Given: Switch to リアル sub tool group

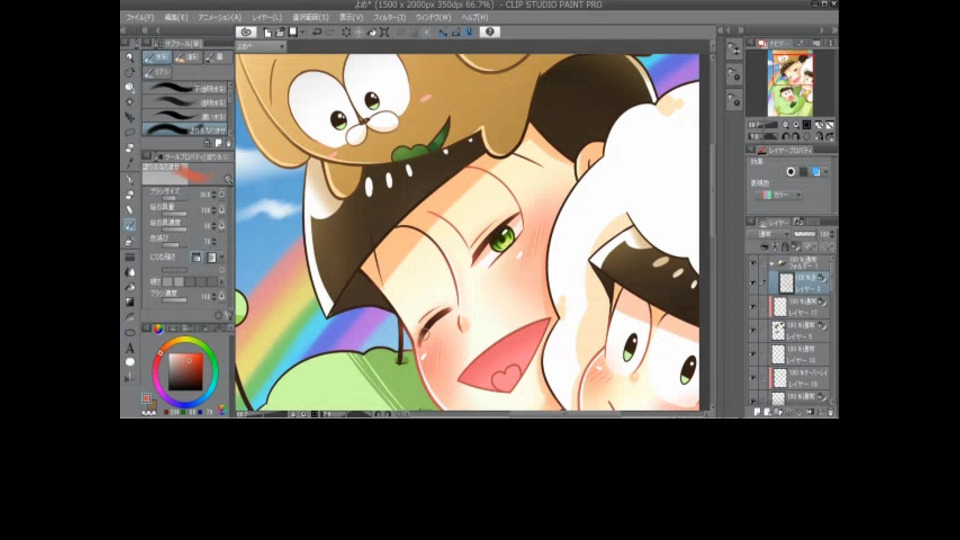Looking at the screenshot, I should pyautogui.click(x=157, y=72).
